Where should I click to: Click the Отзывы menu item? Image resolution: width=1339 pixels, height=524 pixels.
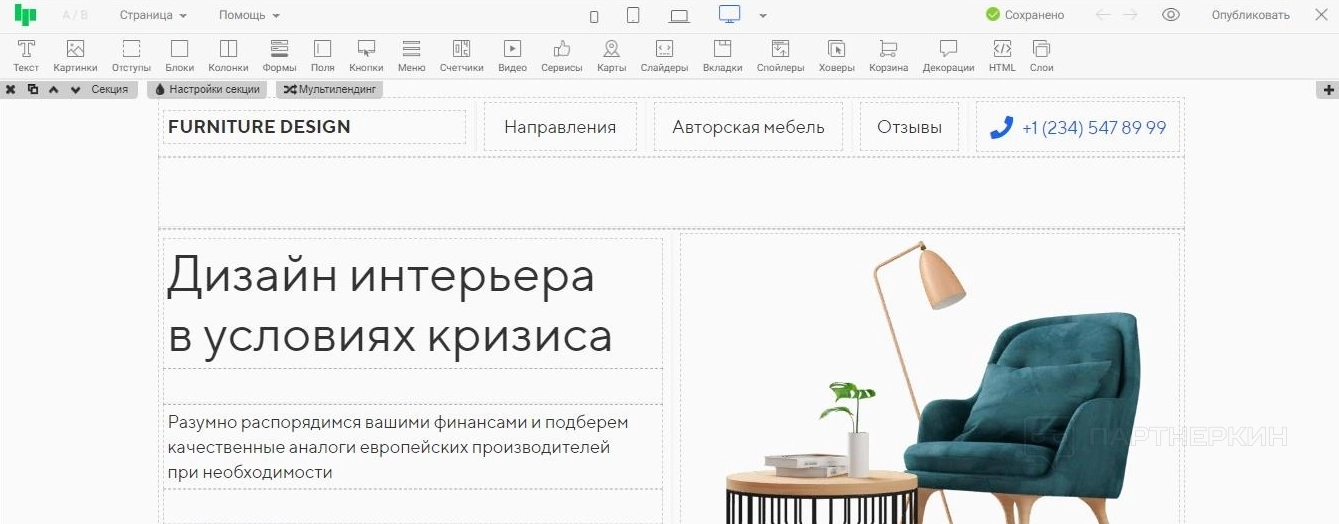[909, 127]
